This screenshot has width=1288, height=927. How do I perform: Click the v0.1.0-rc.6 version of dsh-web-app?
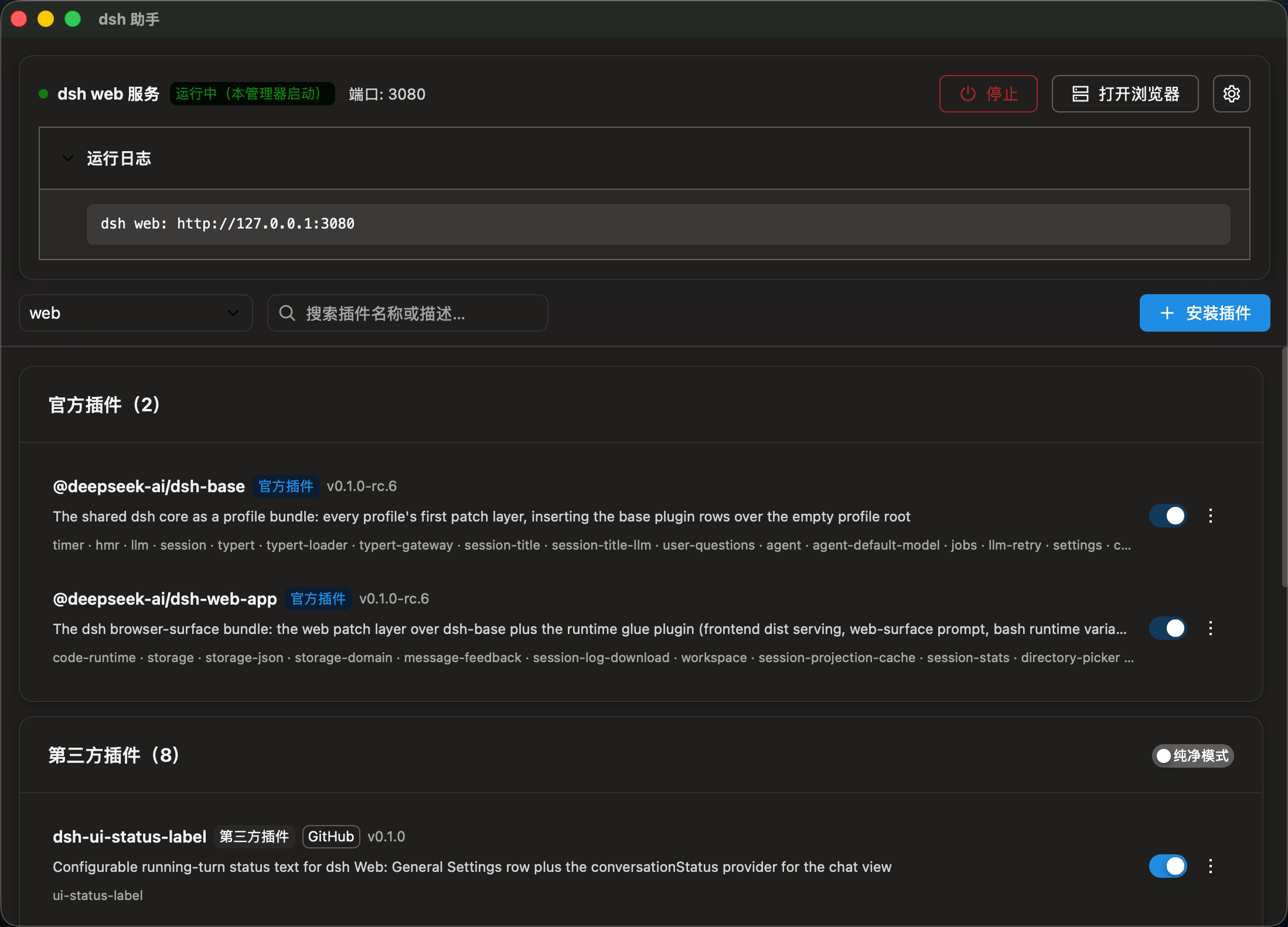pos(394,599)
